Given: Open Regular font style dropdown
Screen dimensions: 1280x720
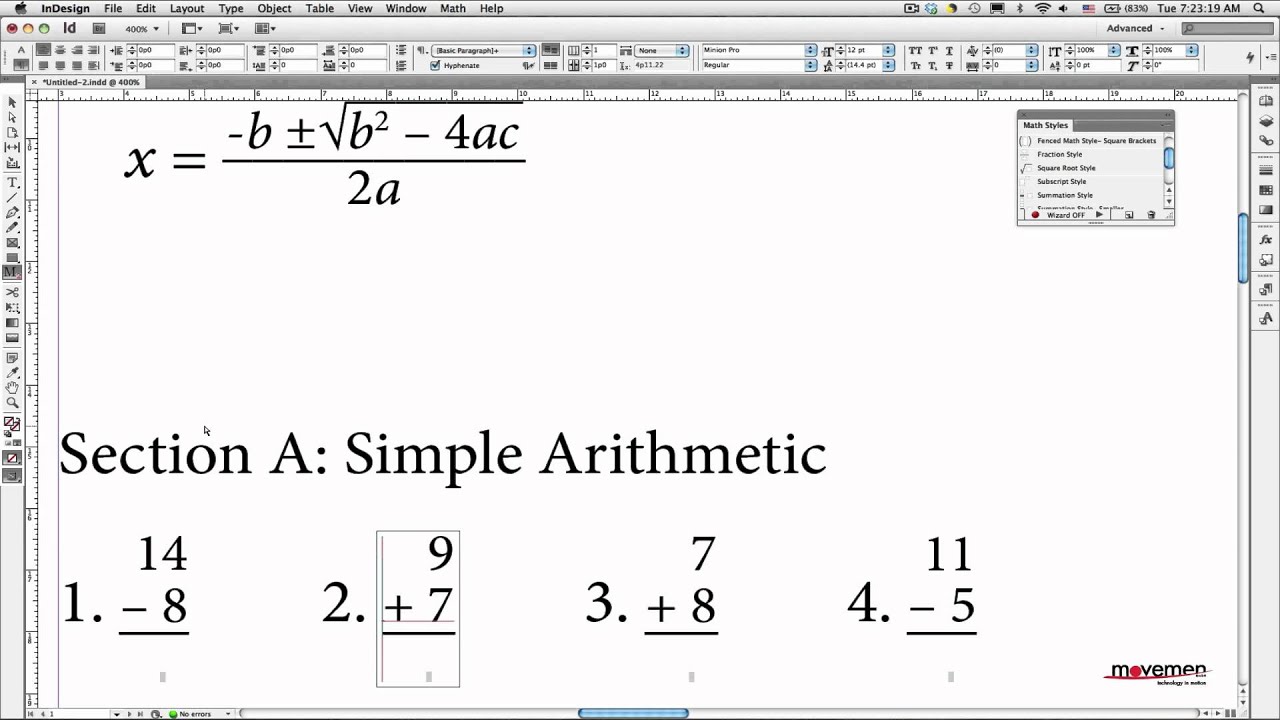Looking at the screenshot, I should click(x=811, y=65).
